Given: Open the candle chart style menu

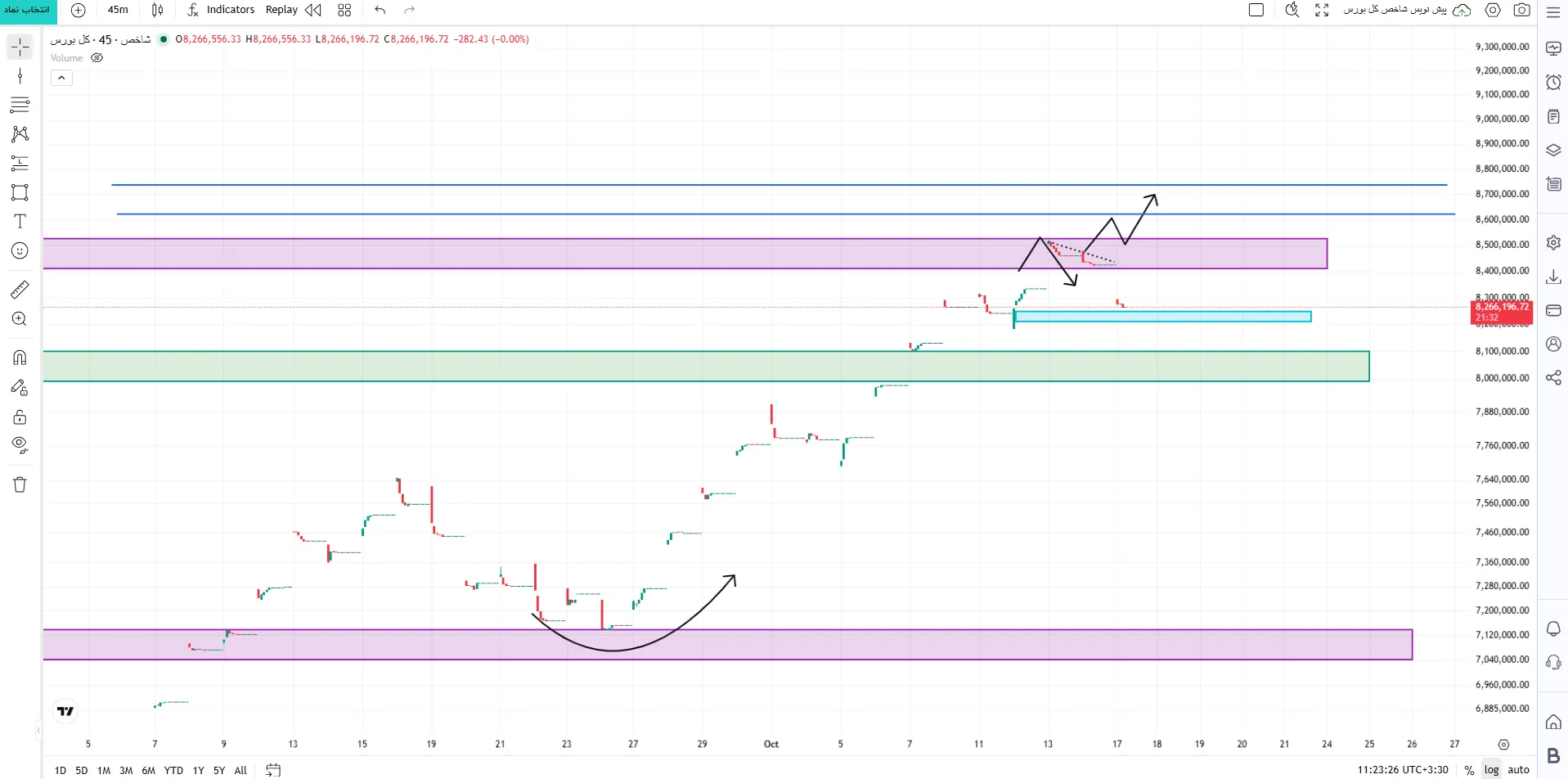Looking at the screenshot, I should click(x=157, y=10).
